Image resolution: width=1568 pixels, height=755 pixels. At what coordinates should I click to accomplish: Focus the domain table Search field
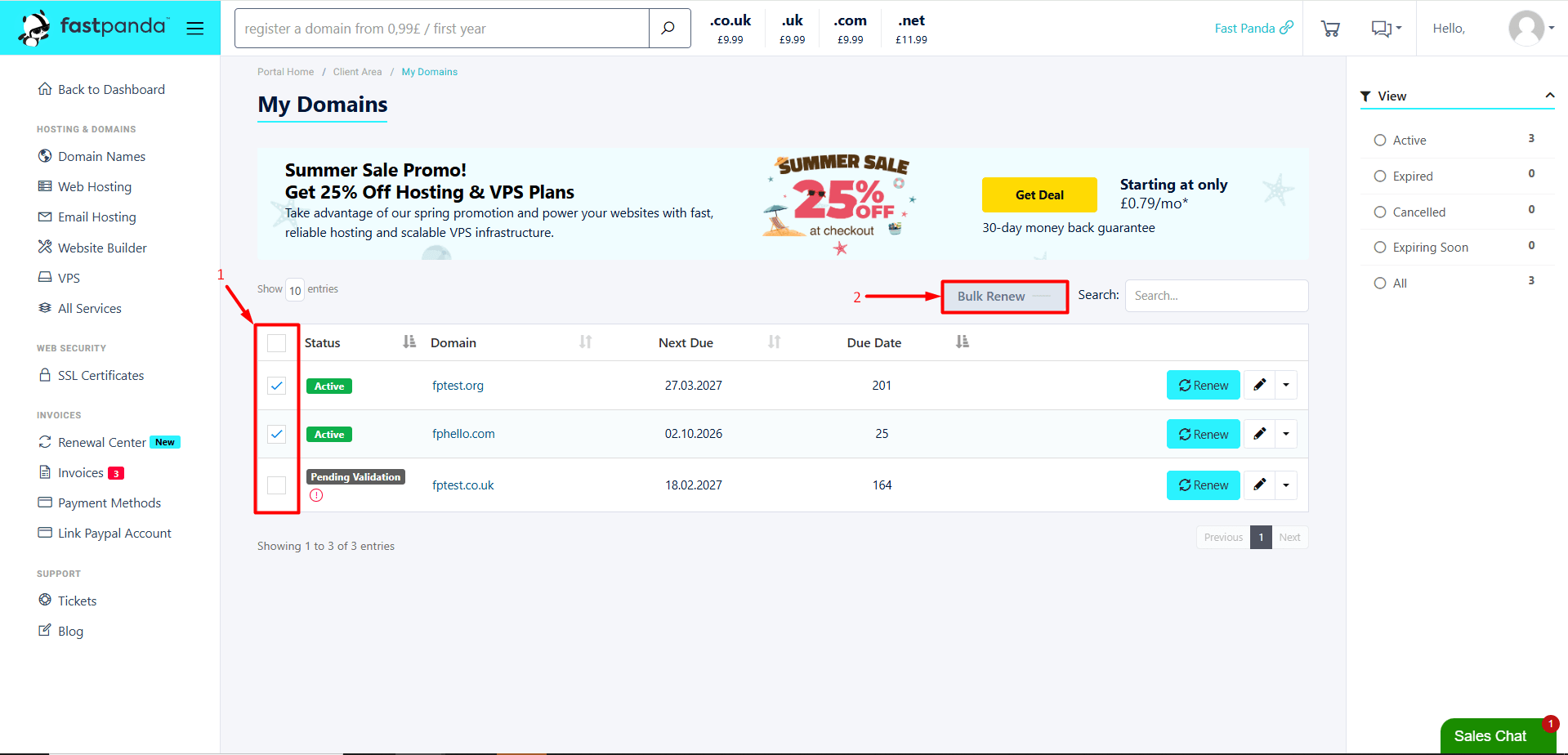tap(1217, 296)
